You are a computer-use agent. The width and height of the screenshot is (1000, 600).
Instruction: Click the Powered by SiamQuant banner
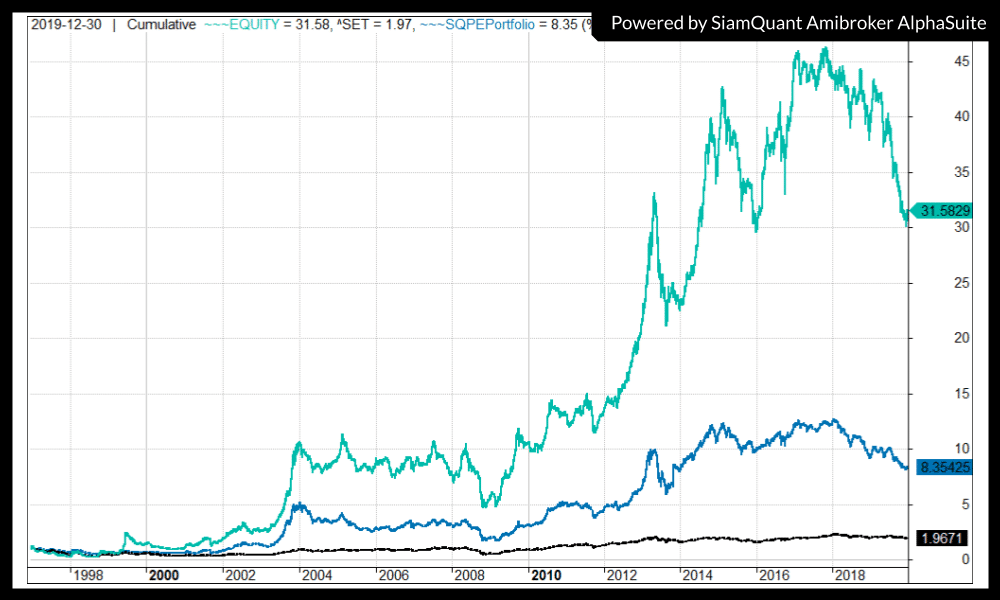tap(794, 22)
